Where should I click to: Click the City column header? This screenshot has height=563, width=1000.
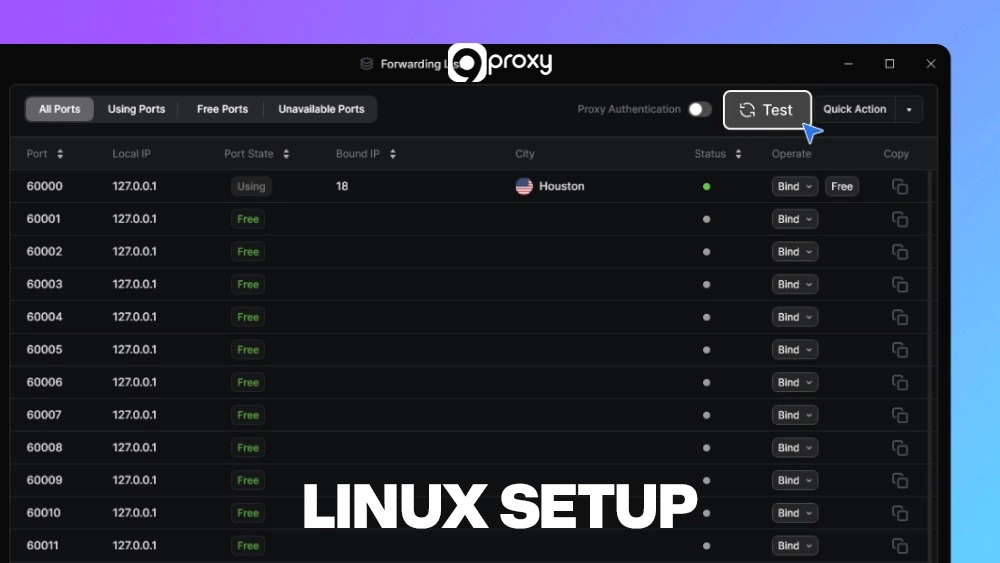coord(525,154)
